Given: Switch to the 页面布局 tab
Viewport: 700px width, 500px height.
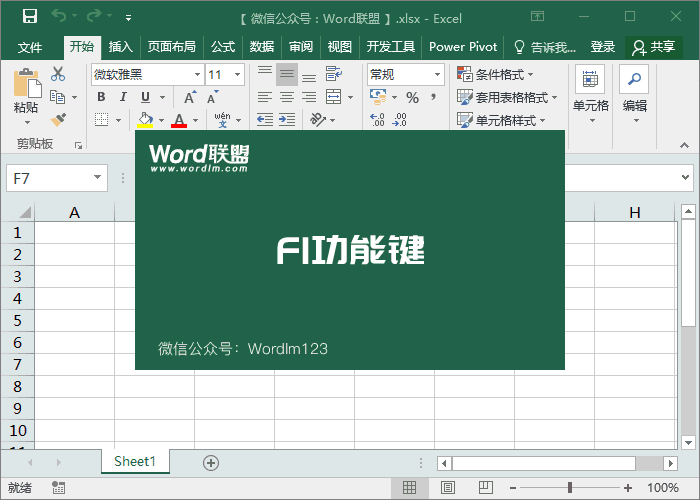Looking at the screenshot, I should tap(172, 47).
